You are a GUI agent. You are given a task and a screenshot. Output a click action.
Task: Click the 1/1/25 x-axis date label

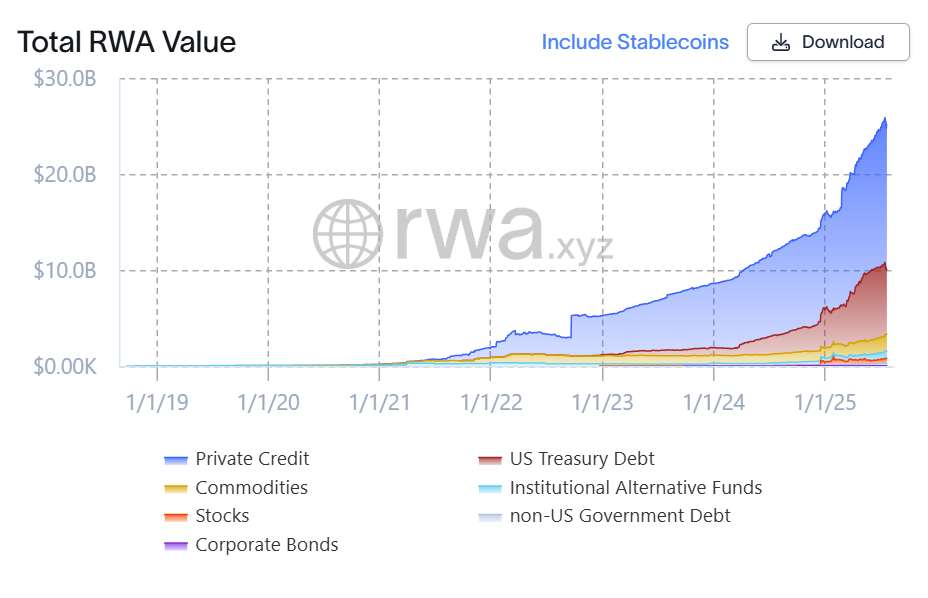[x=826, y=402]
